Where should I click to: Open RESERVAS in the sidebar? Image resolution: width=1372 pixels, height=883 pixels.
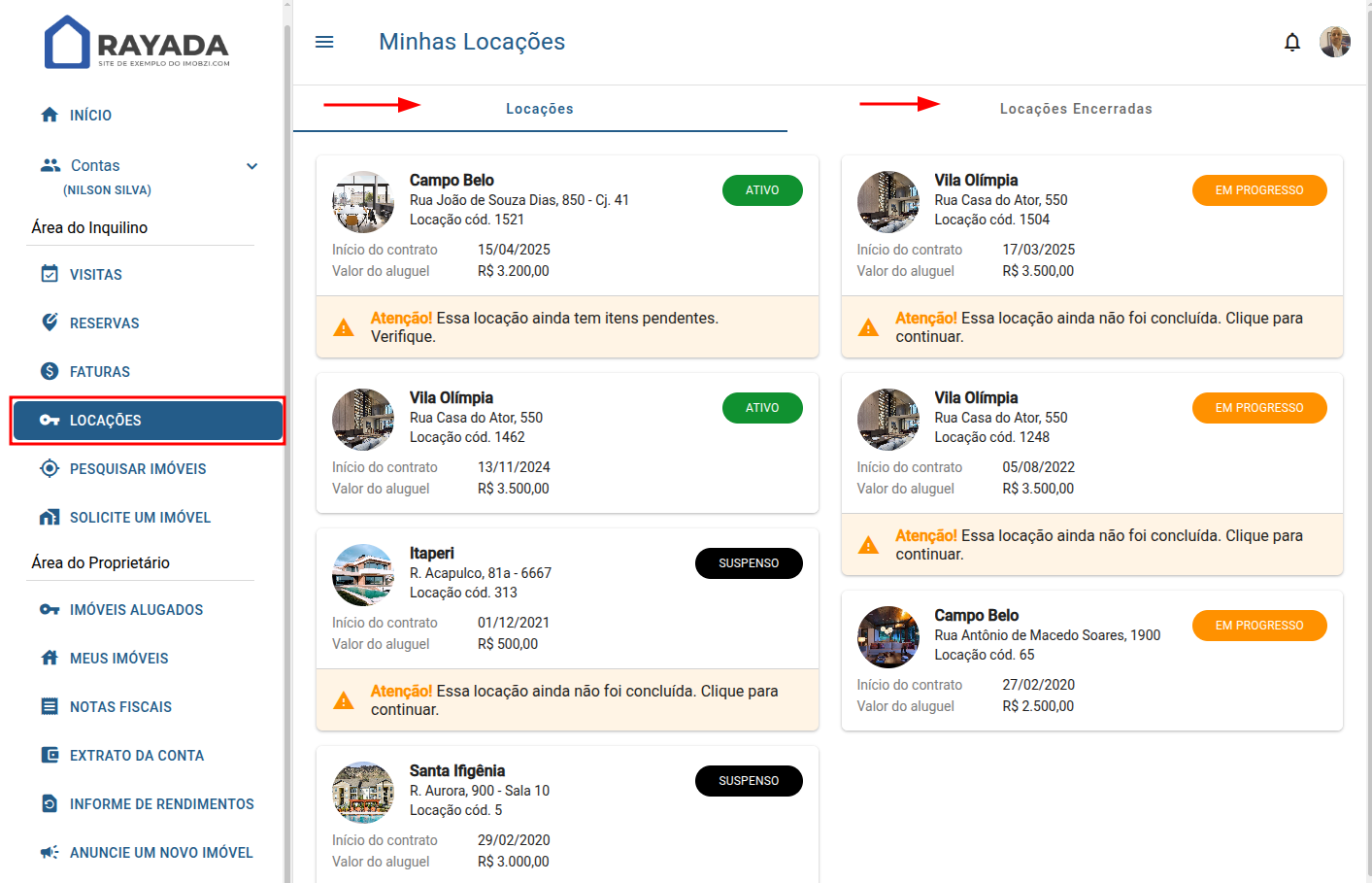click(x=105, y=323)
